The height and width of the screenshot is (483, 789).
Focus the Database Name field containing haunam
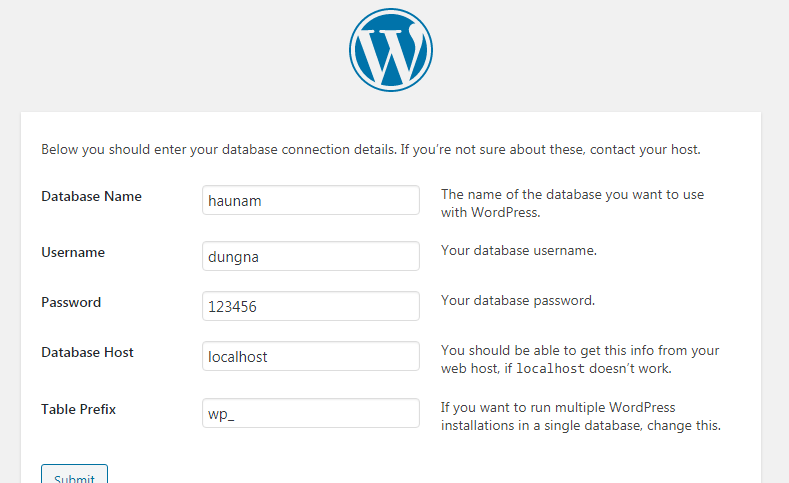pos(311,200)
